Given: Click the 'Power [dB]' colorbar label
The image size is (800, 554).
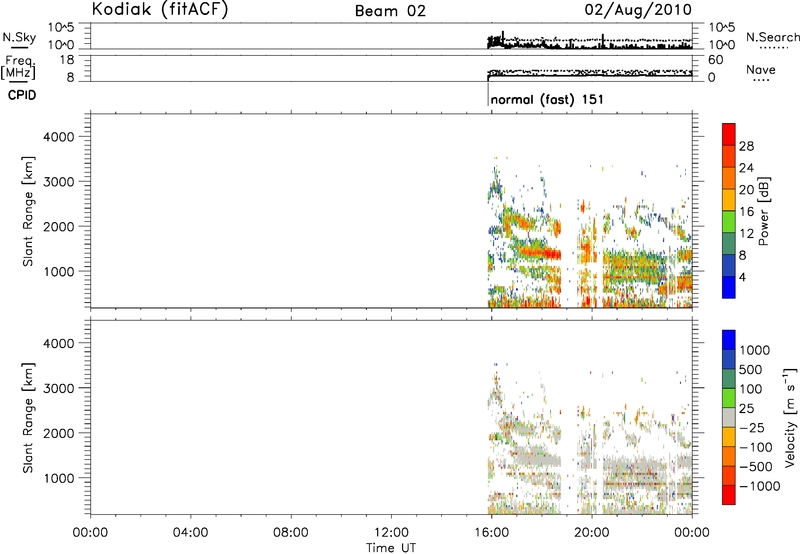Looking at the screenshot, I should coord(763,211).
